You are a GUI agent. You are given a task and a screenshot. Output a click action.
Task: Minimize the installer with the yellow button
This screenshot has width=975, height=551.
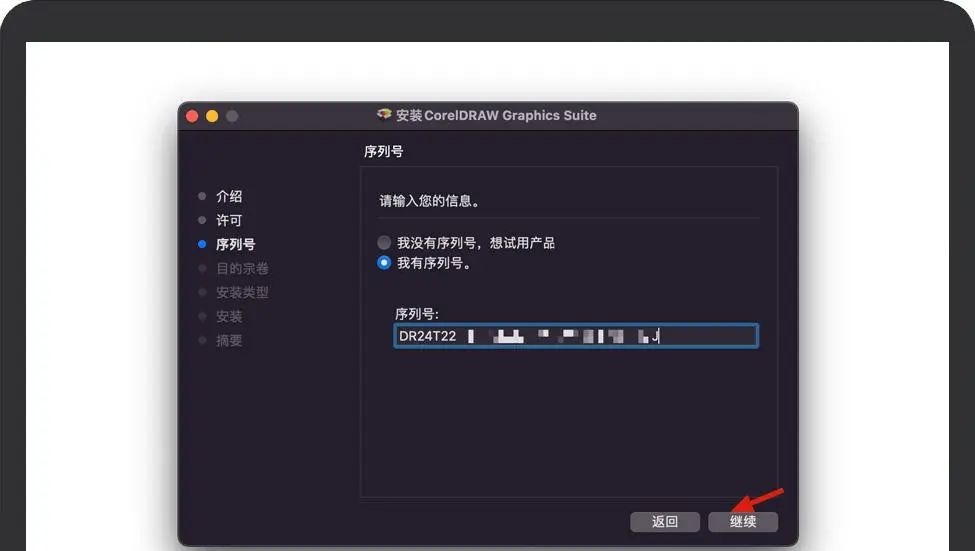(212, 116)
